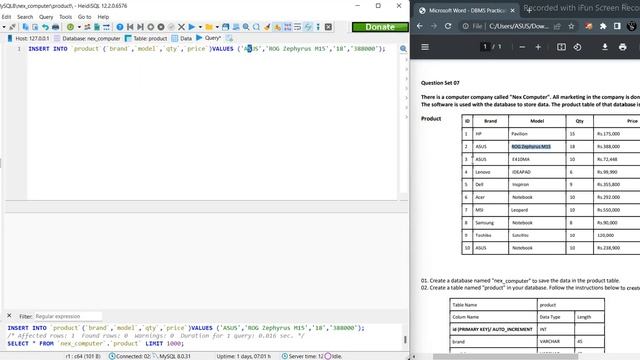Viewport: 640px width, 360px height.
Task: Open the PDF viewer hamburger menu
Action: 425,47
